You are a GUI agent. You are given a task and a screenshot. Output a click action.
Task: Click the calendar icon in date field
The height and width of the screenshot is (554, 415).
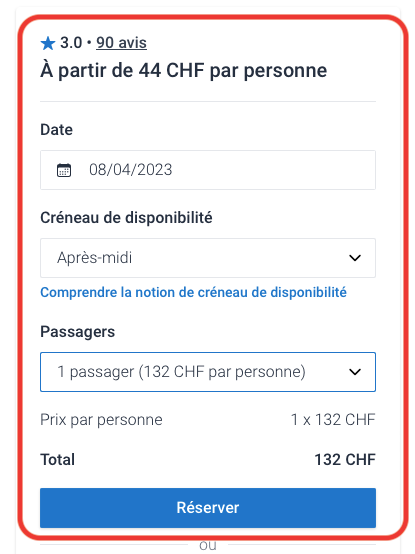click(x=64, y=170)
